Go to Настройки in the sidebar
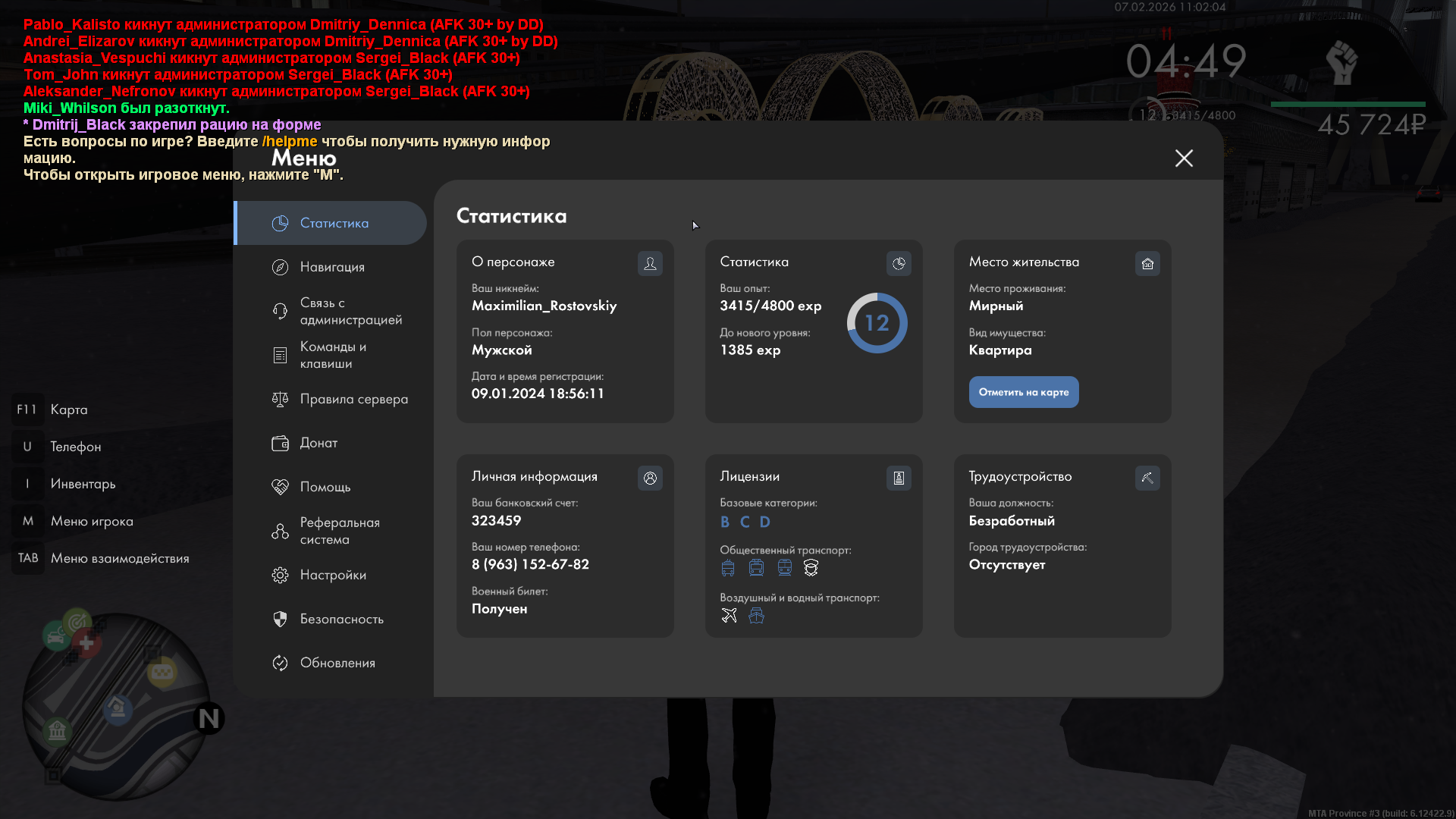1456x819 pixels. pos(332,575)
